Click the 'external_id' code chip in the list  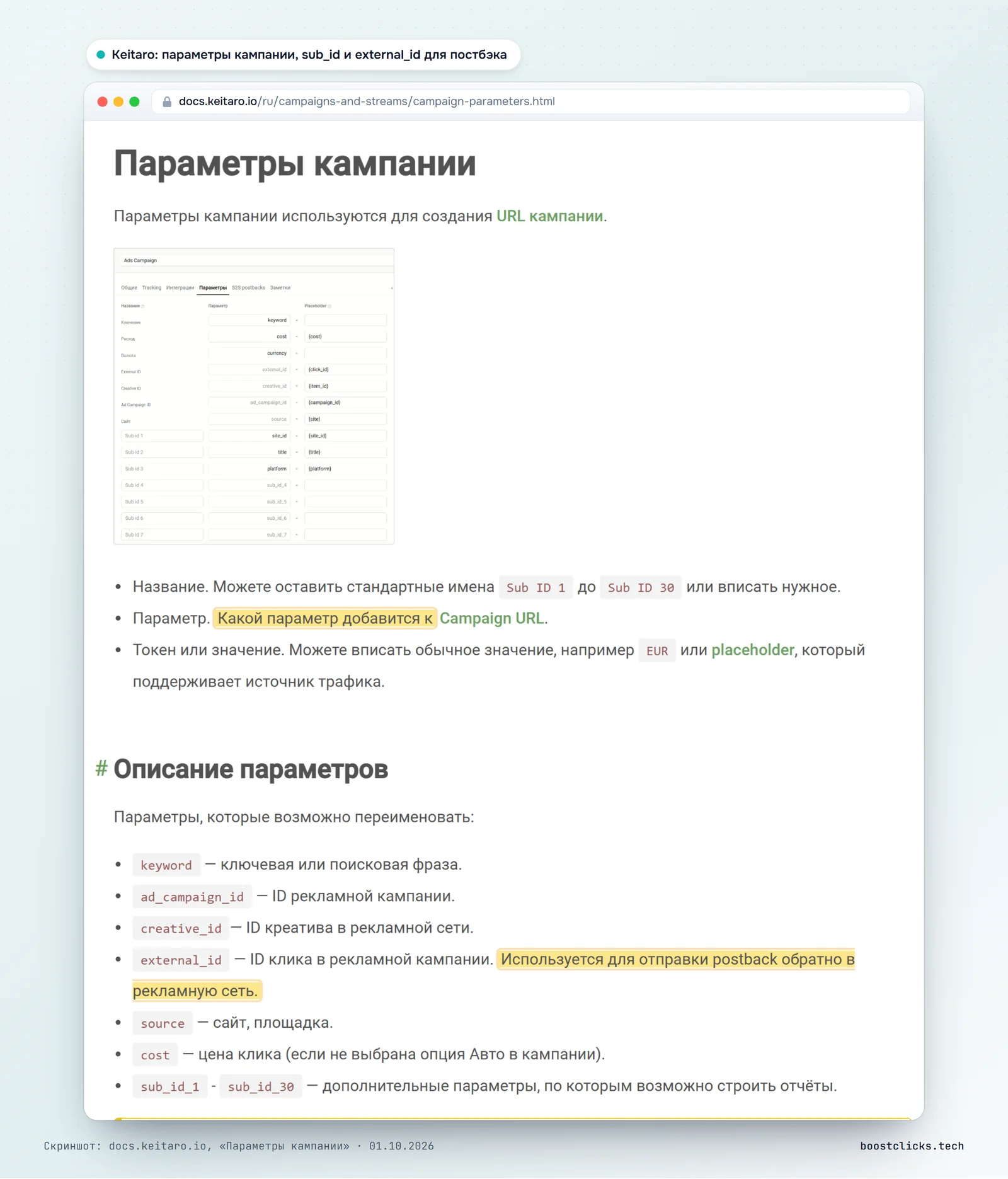[181, 960]
